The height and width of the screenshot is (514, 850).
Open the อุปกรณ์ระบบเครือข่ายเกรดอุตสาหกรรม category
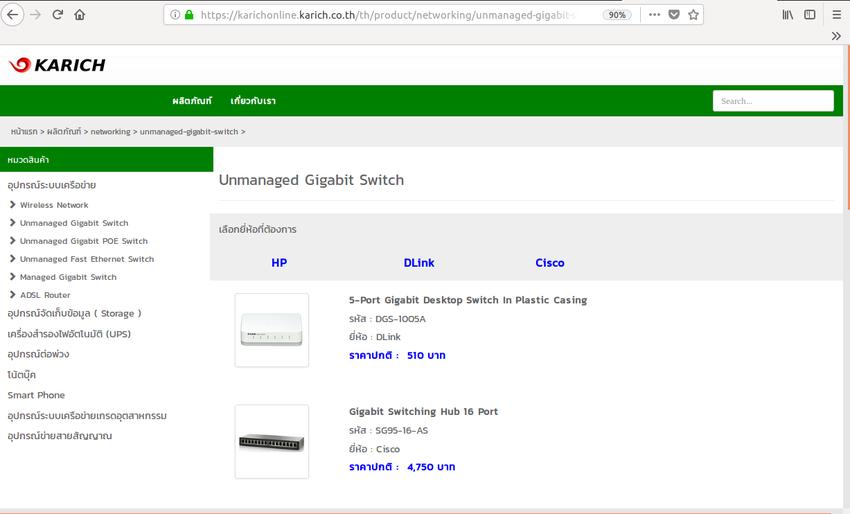[87, 416]
